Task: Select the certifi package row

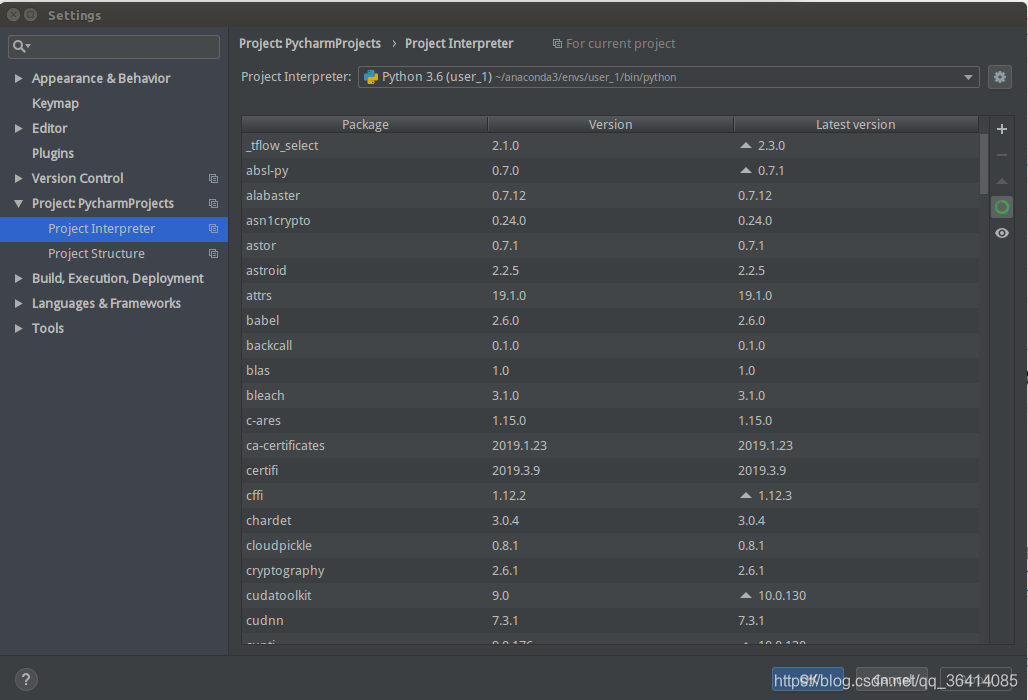Action: [610, 471]
